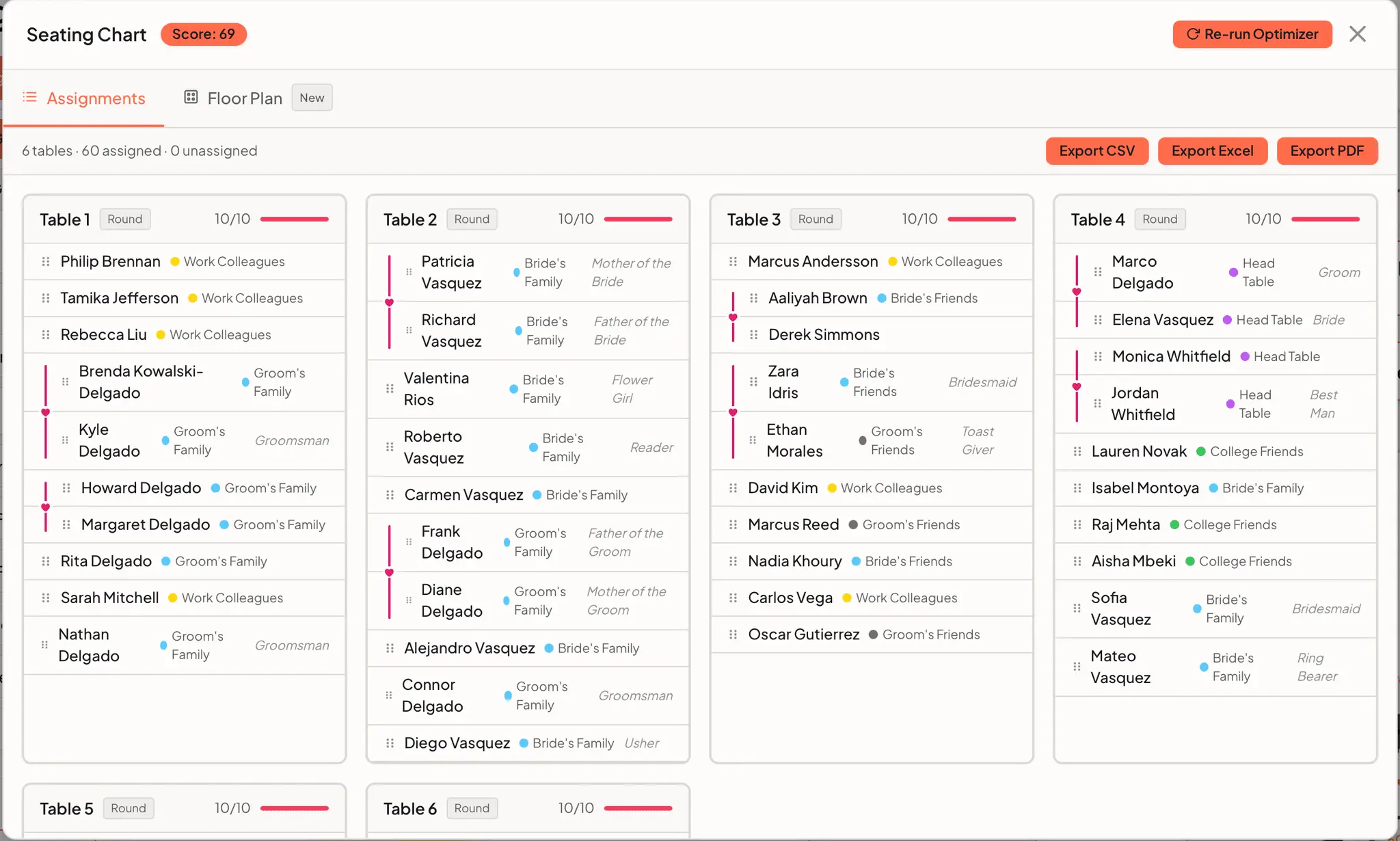Grab the drag handle for David Kim
Viewport: 1400px width, 841px height.
tap(733, 488)
